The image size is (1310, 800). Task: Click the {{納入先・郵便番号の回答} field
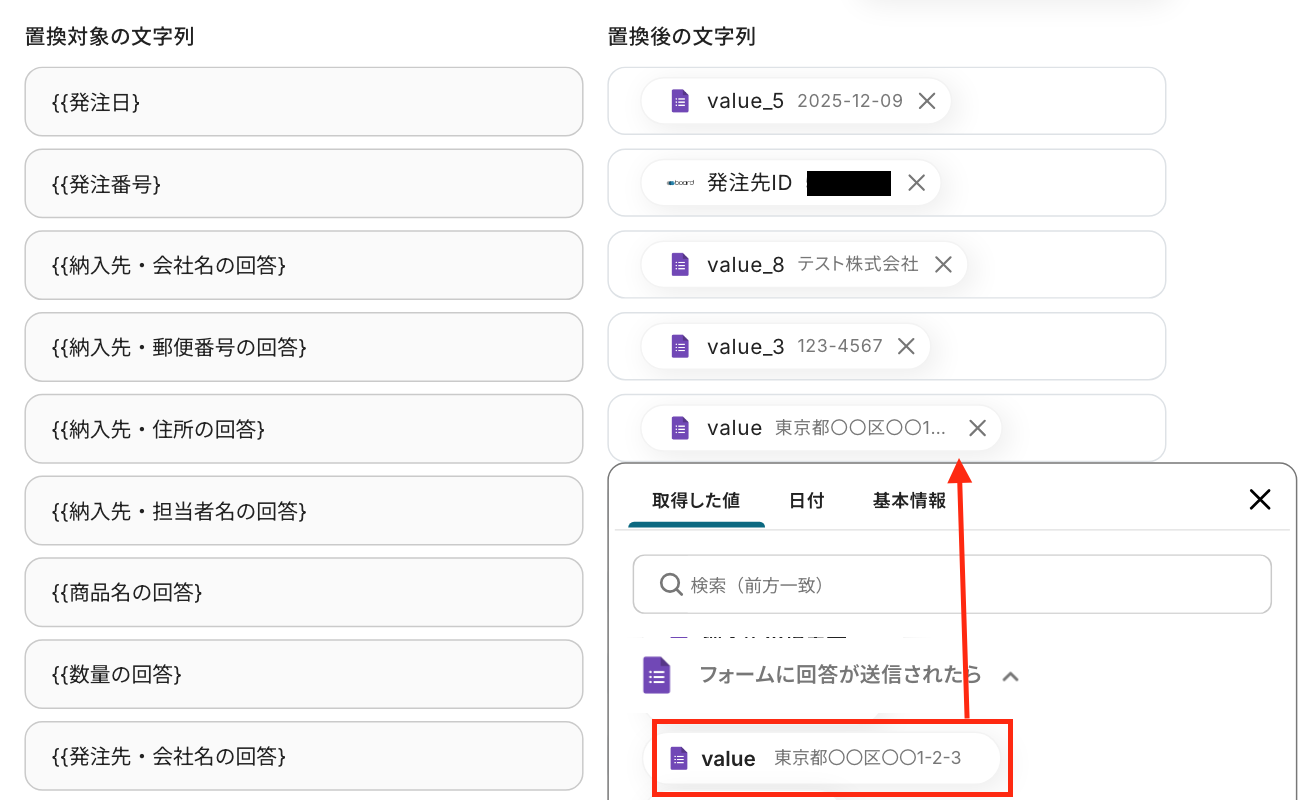click(304, 347)
